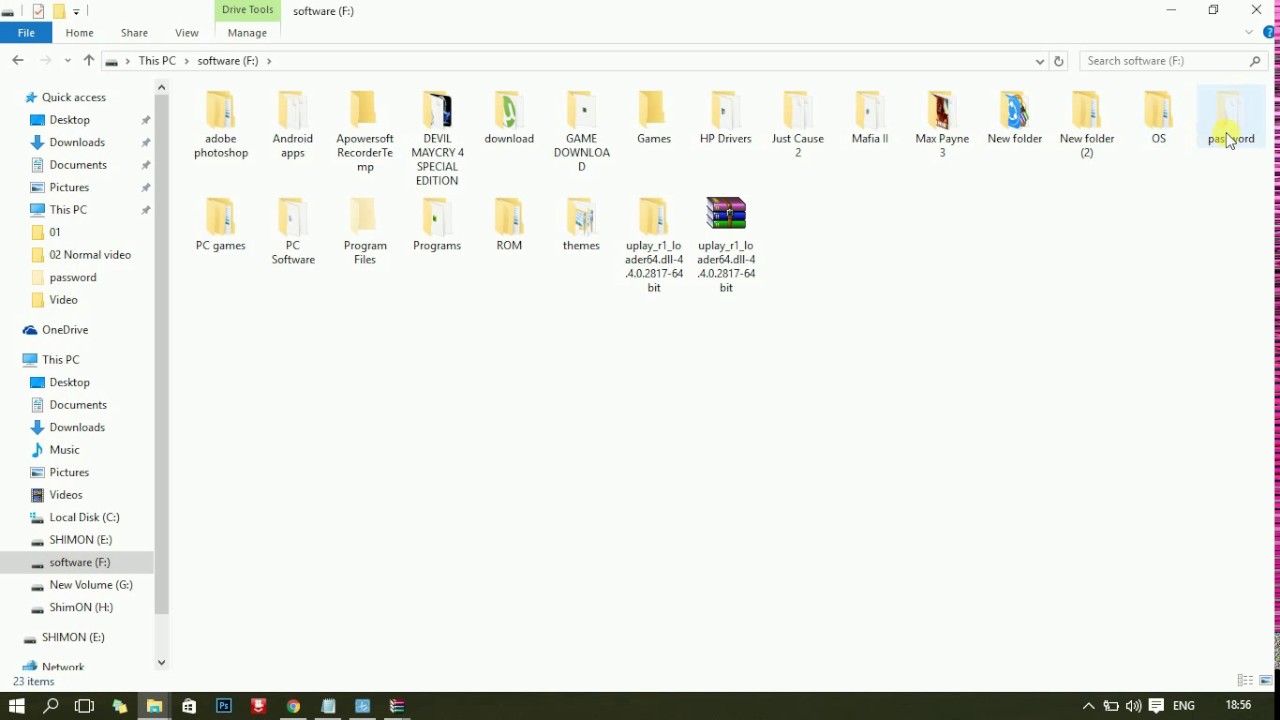Open 02 Normal video in Quick access
Image resolution: width=1280 pixels, height=720 pixels.
point(90,255)
